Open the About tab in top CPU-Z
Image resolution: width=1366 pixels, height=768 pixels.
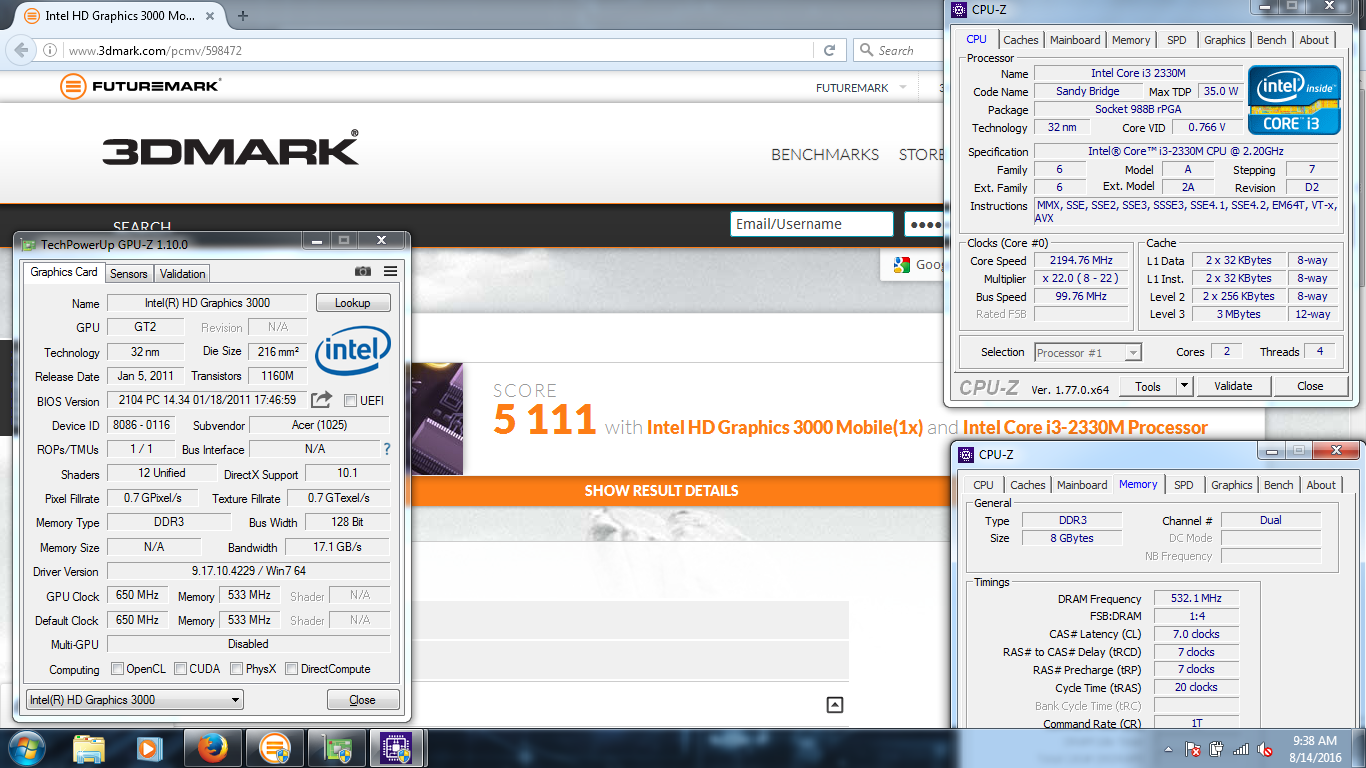pyautogui.click(x=1315, y=40)
